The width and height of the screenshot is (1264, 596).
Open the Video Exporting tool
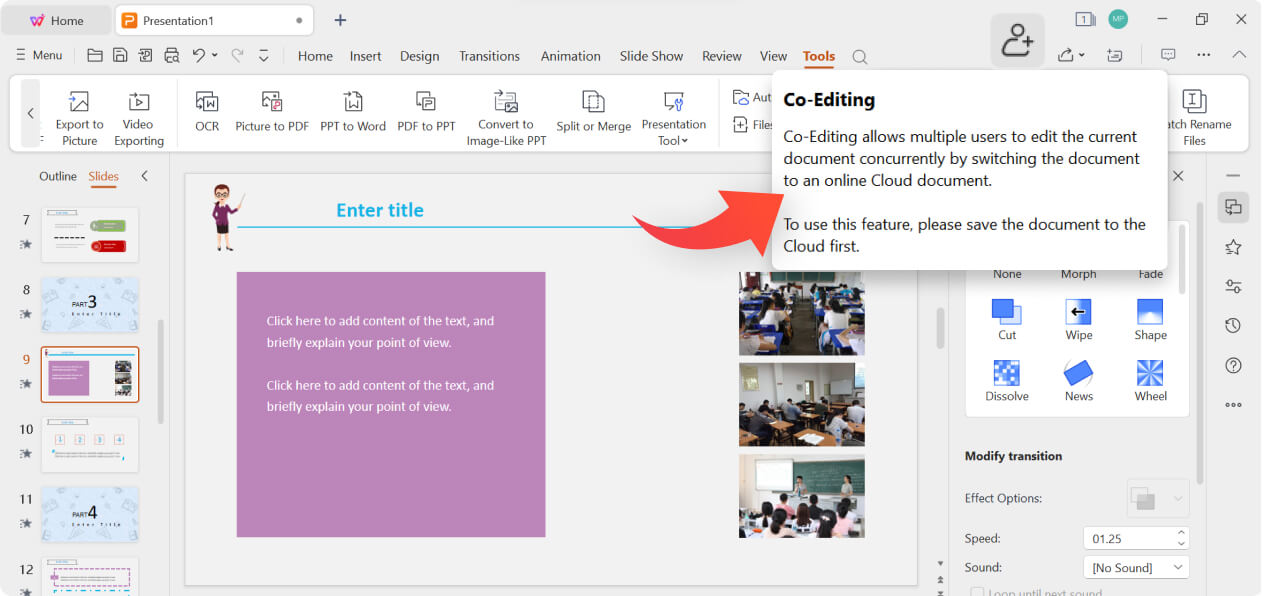pos(138,113)
